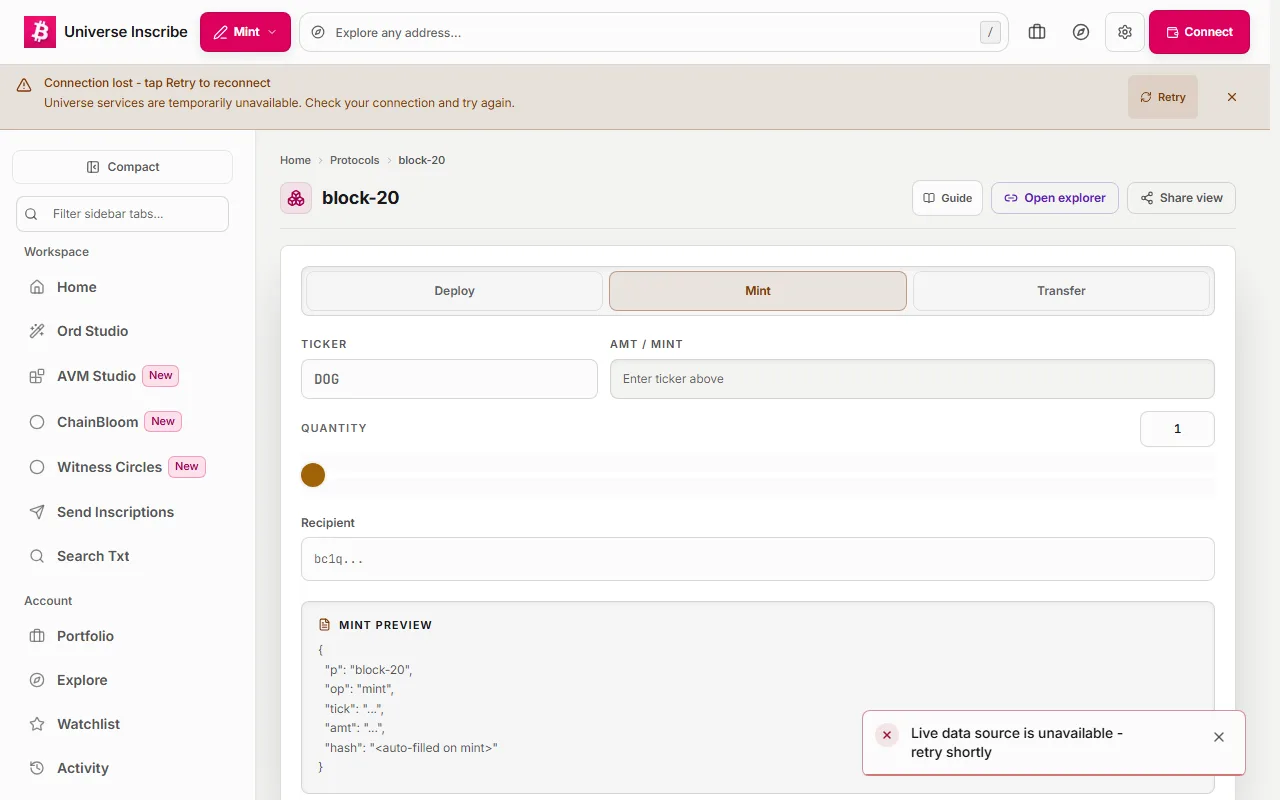The height and width of the screenshot is (800, 1280).
Task: Click the Recipient address field
Action: (x=758, y=559)
